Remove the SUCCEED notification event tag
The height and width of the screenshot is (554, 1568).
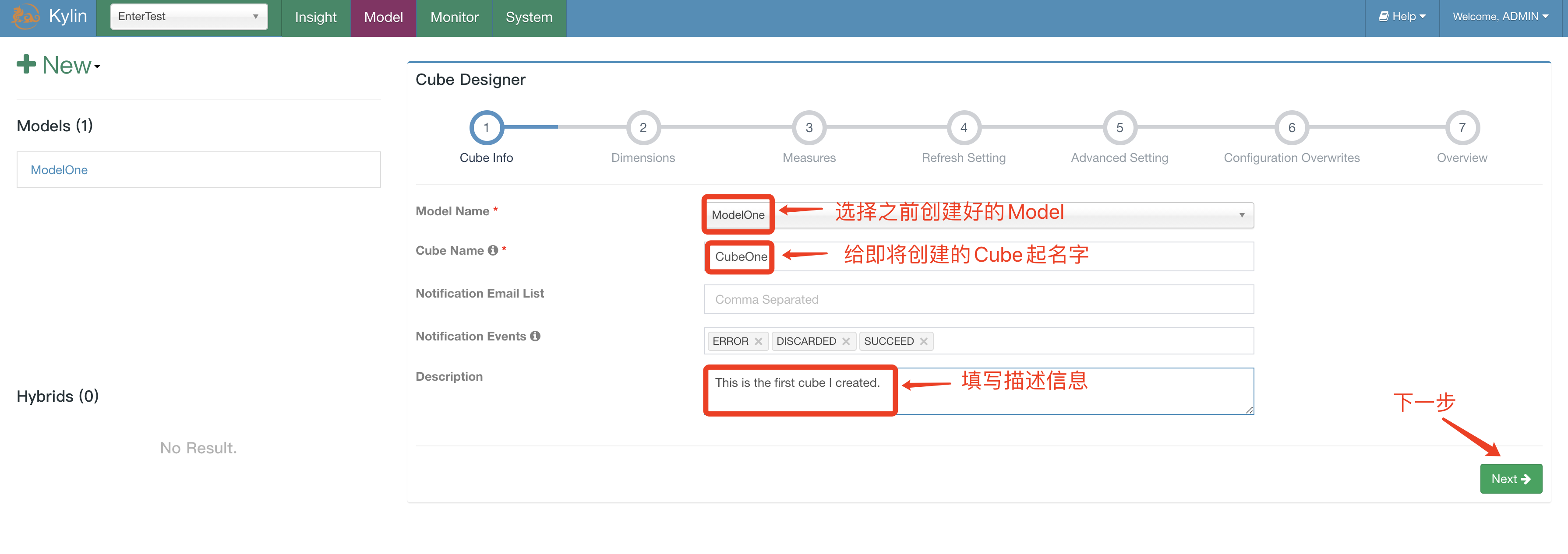click(924, 342)
